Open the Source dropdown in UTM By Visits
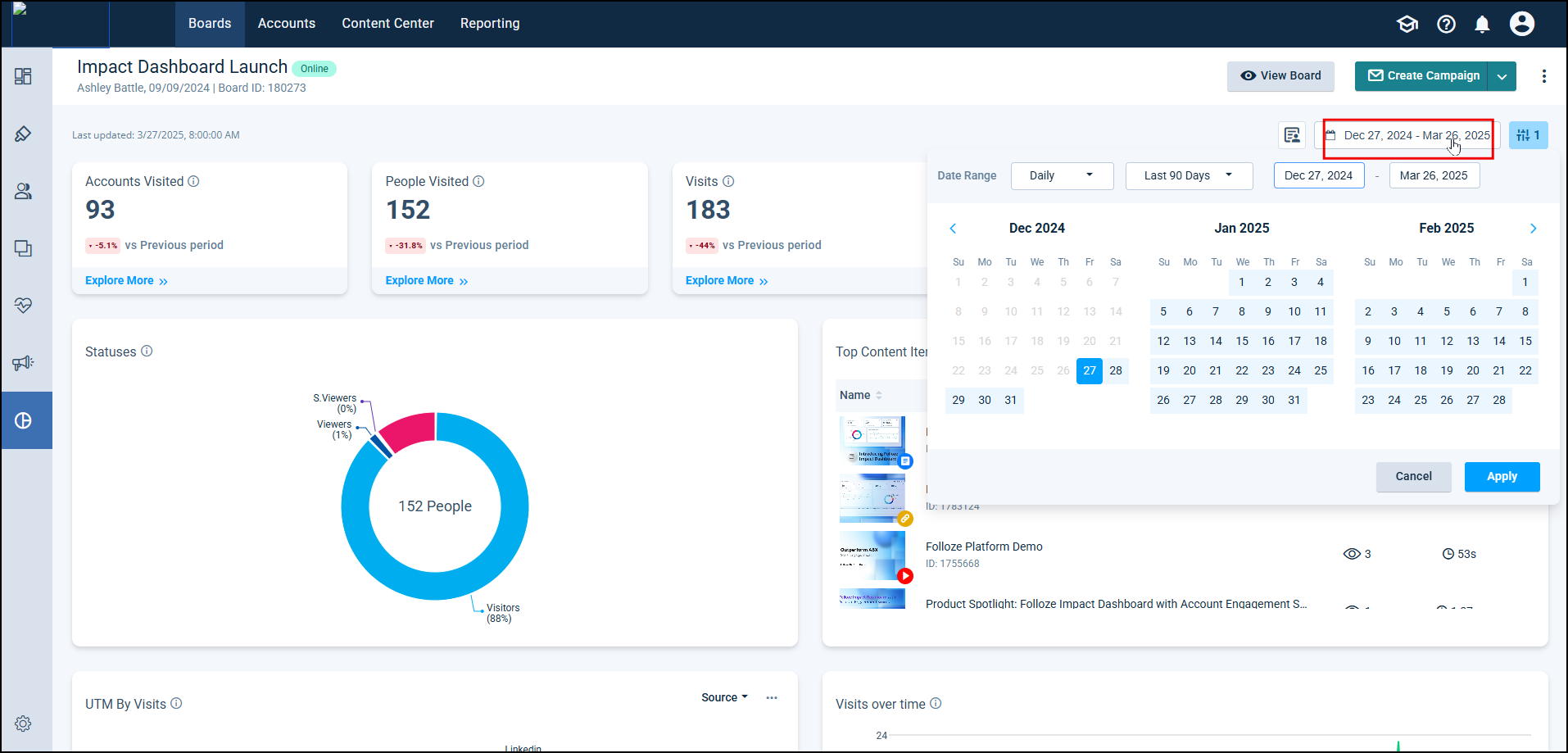1568x753 pixels. pos(724,697)
